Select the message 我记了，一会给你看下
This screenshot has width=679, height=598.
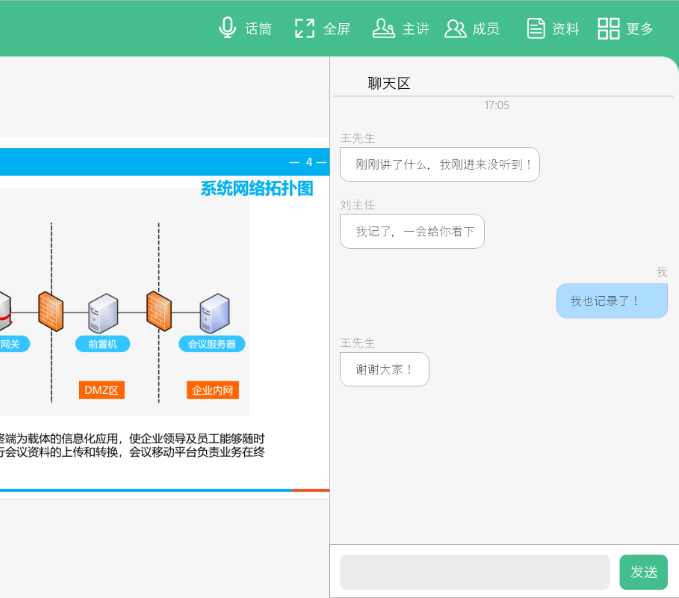[x=412, y=231]
